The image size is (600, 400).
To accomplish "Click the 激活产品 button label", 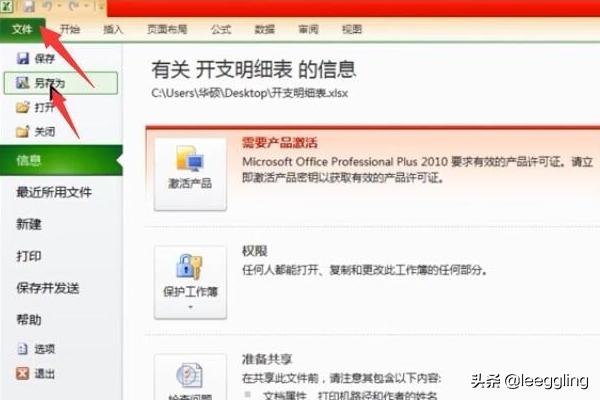I will [x=190, y=183].
